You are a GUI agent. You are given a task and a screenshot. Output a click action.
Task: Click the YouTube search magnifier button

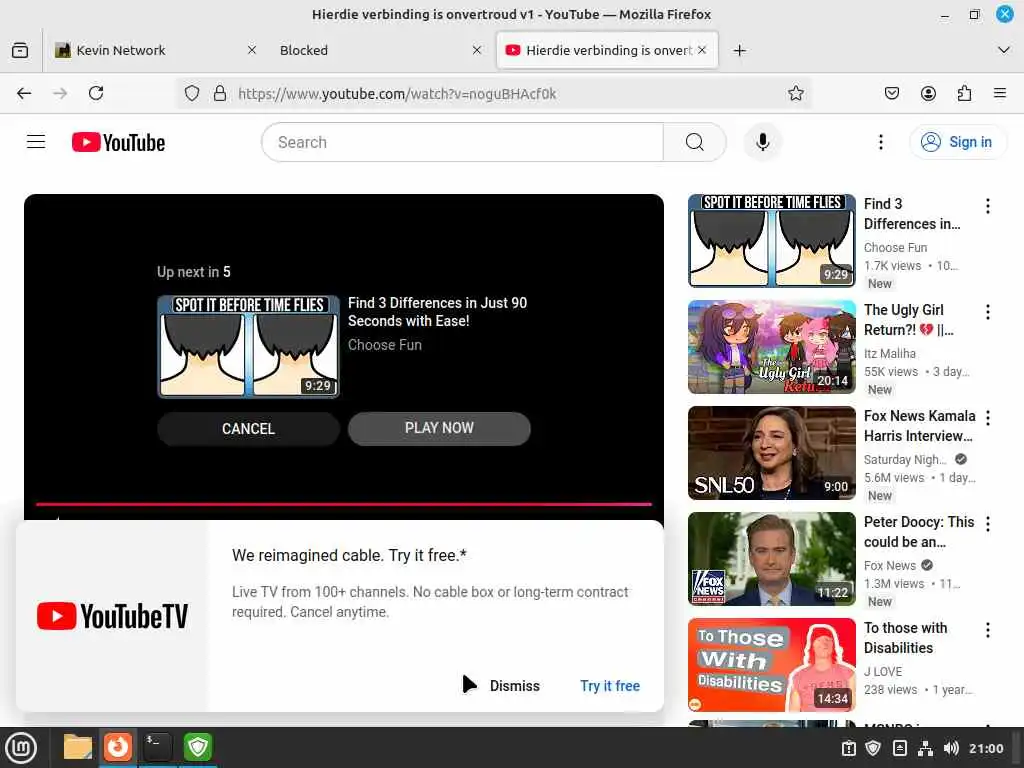click(694, 142)
